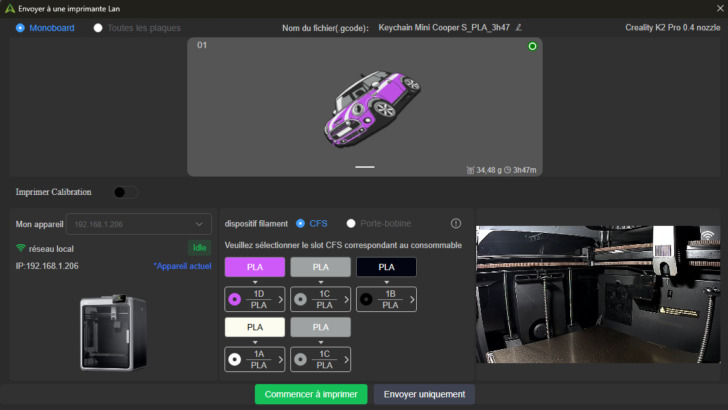Open the filament device info icon
Screen dimensions: 728x410
pos(456,223)
